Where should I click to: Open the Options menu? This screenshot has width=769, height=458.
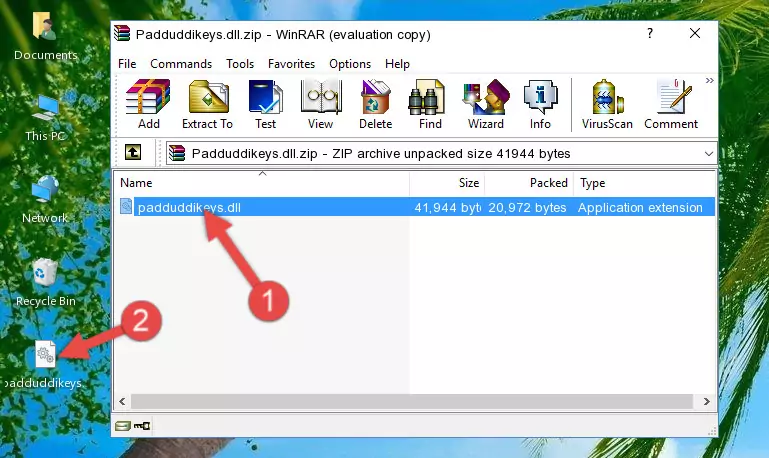tap(350, 64)
